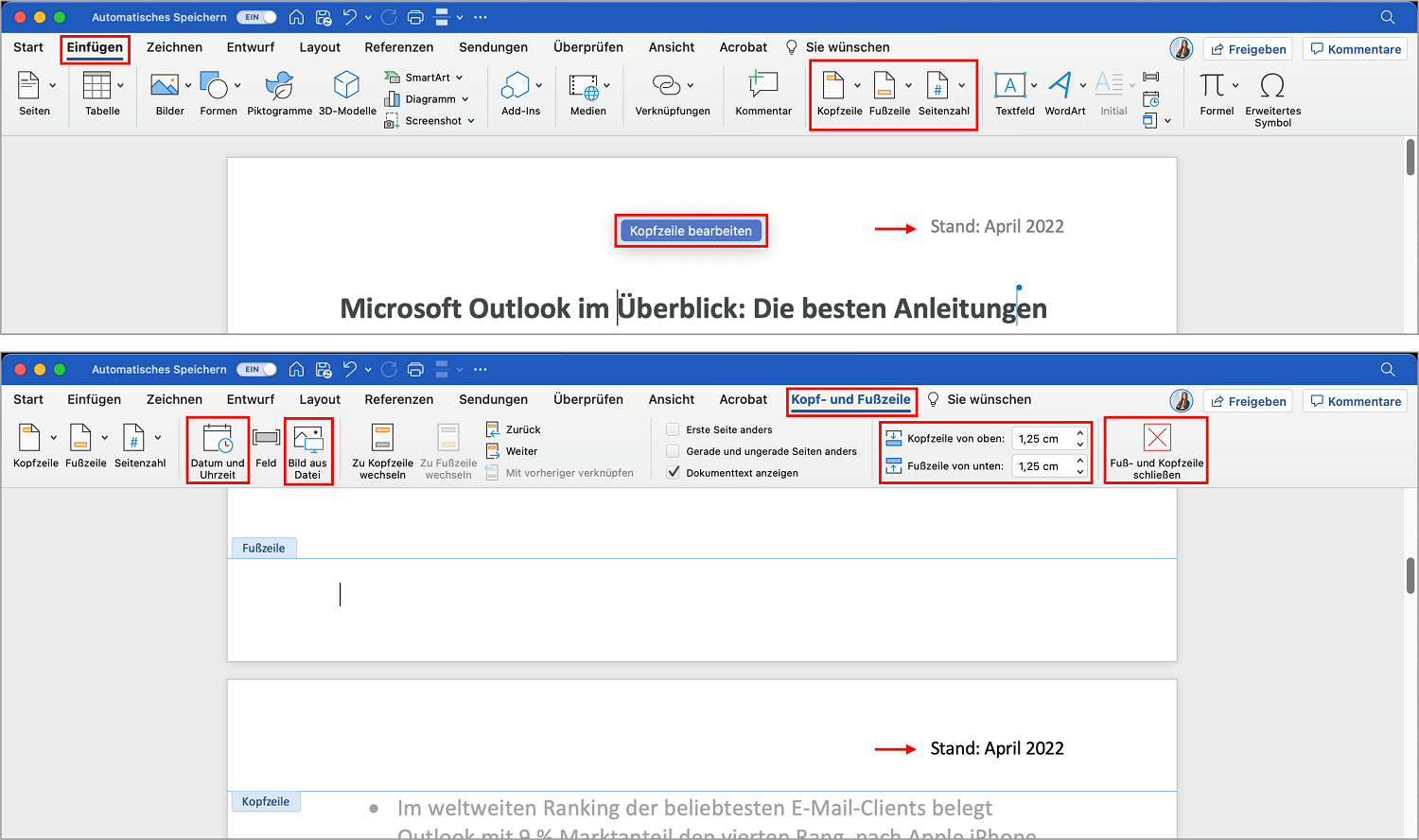Open the Acrobat tab in the top window
The width and height of the screenshot is (1419, 840).
(x=744, y=47)
